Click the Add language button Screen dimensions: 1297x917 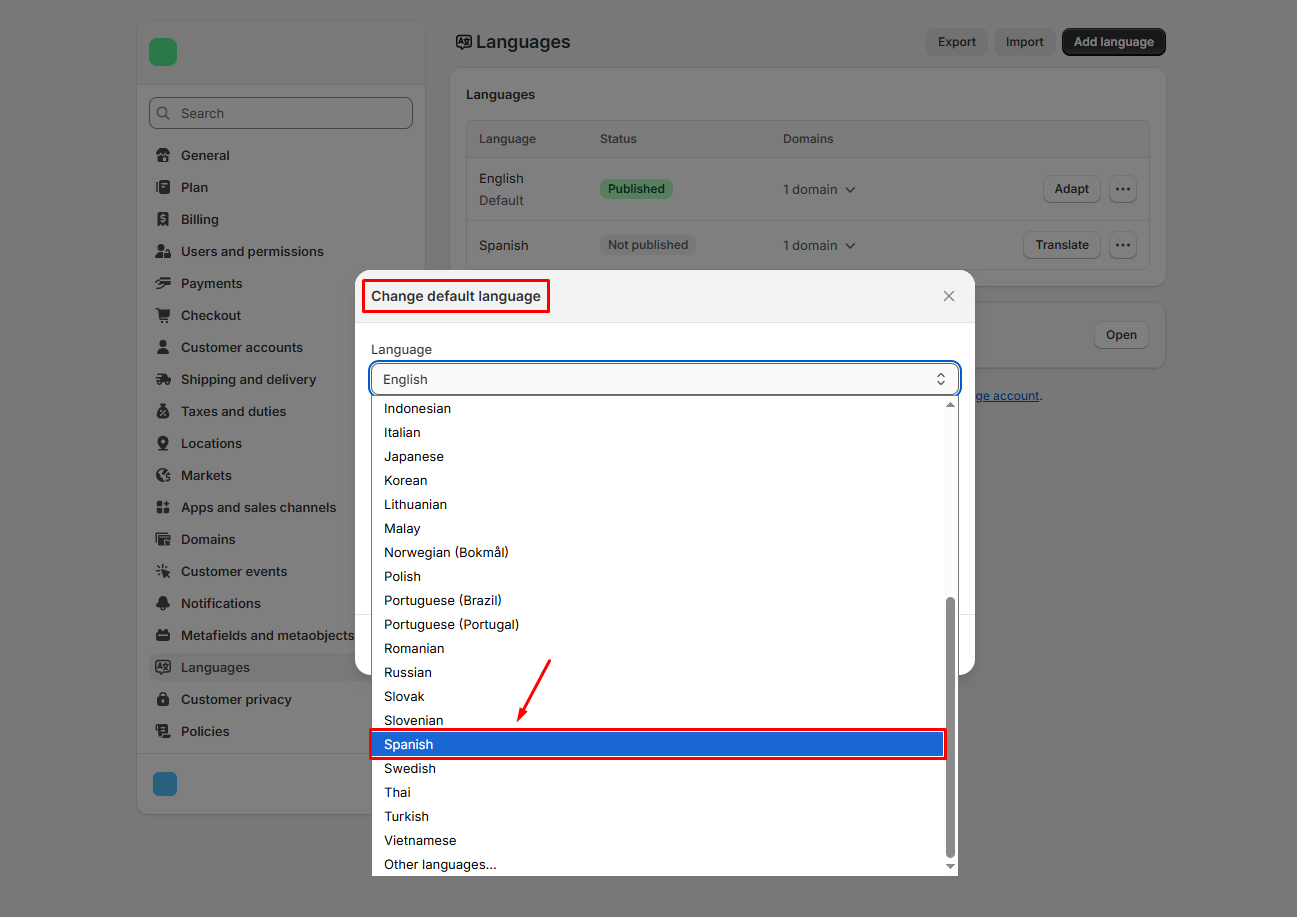(x=1113, y=42)
